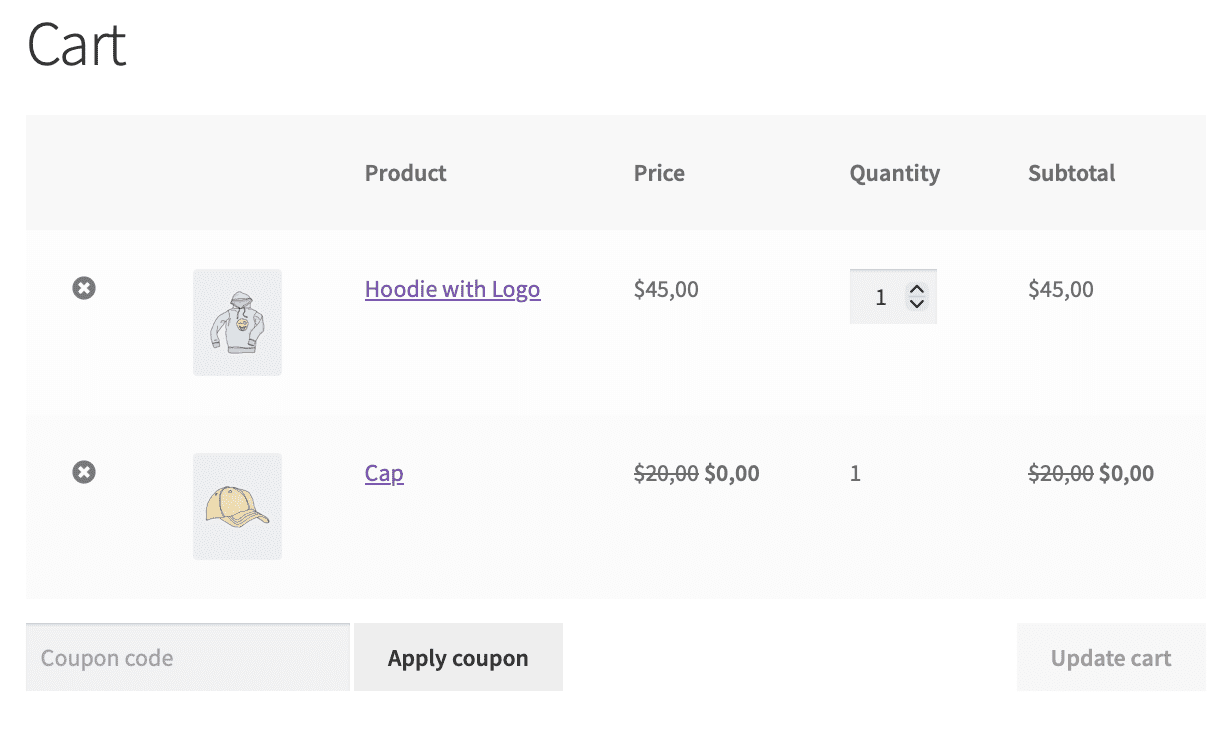Click the Hoodie with Logo product thumbnail

237,321
